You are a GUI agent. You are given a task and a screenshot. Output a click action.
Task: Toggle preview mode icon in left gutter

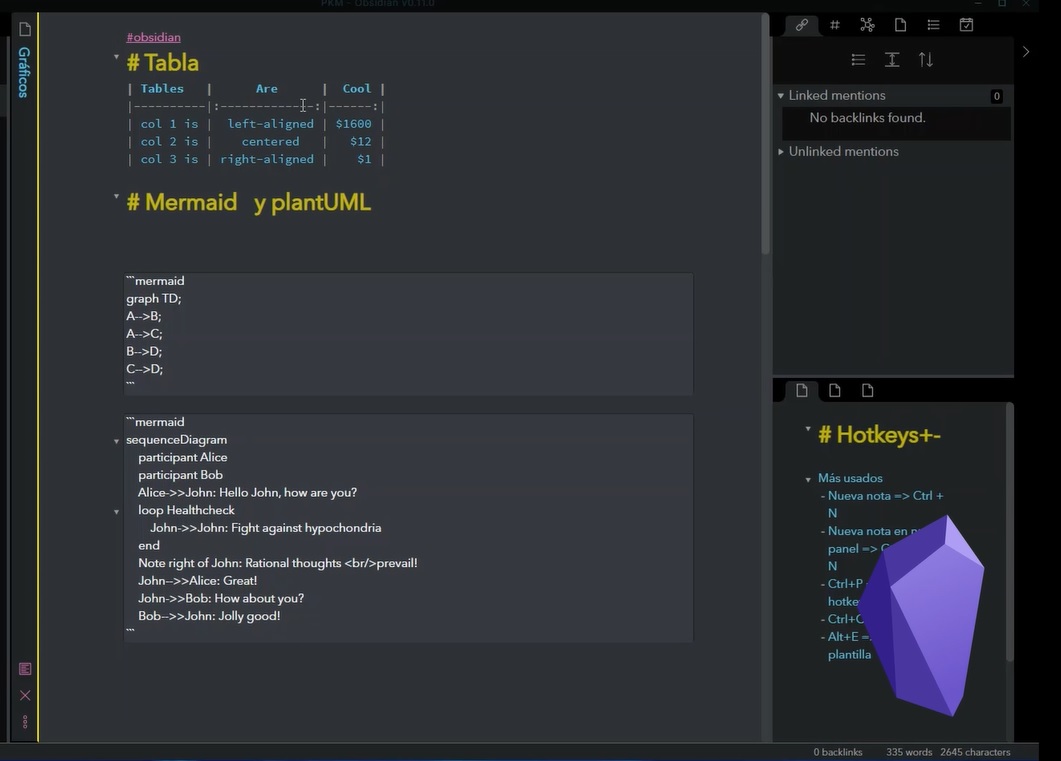[25, 669]
